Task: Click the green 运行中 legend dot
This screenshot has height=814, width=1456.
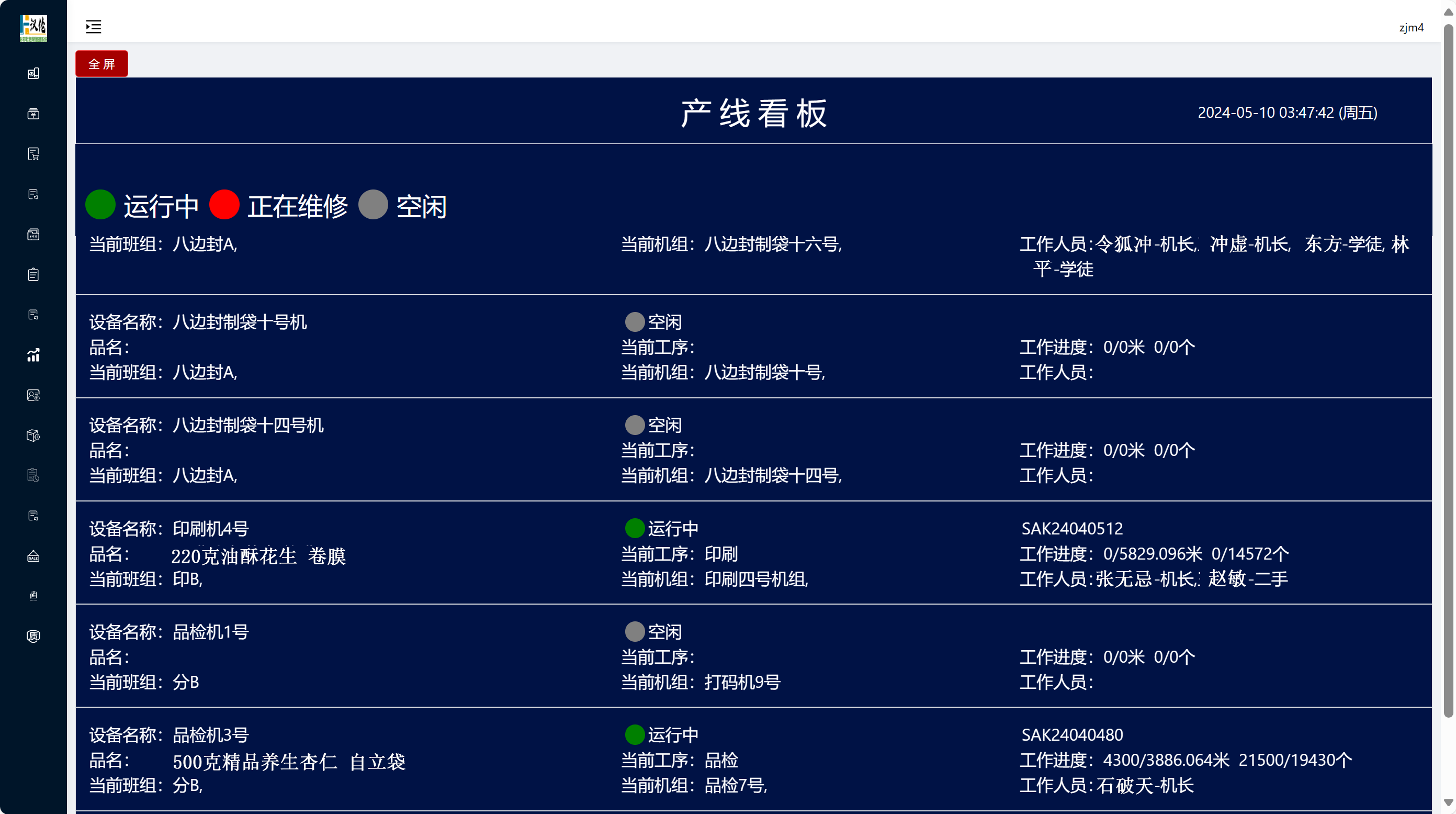Action: coord(100,204)
